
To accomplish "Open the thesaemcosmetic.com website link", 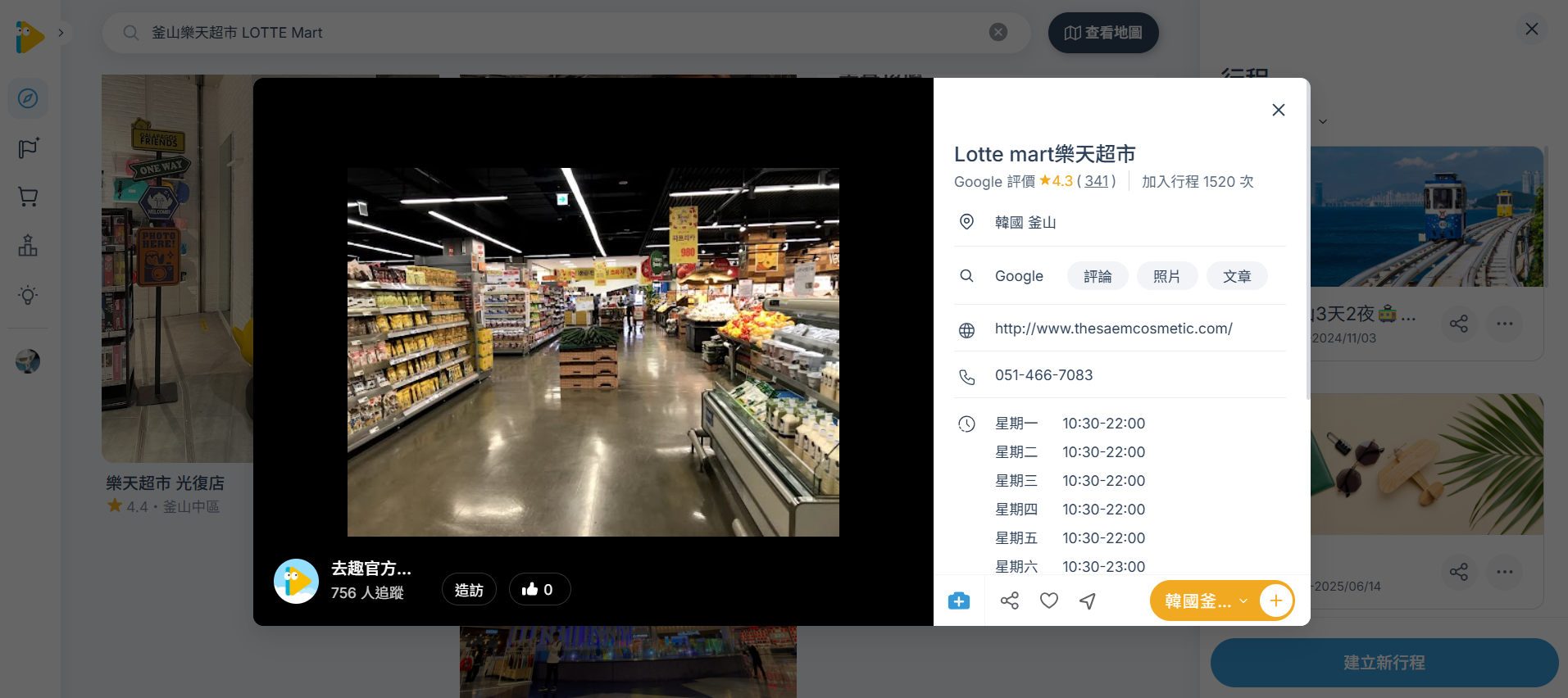I will (x=1114, y=329).
